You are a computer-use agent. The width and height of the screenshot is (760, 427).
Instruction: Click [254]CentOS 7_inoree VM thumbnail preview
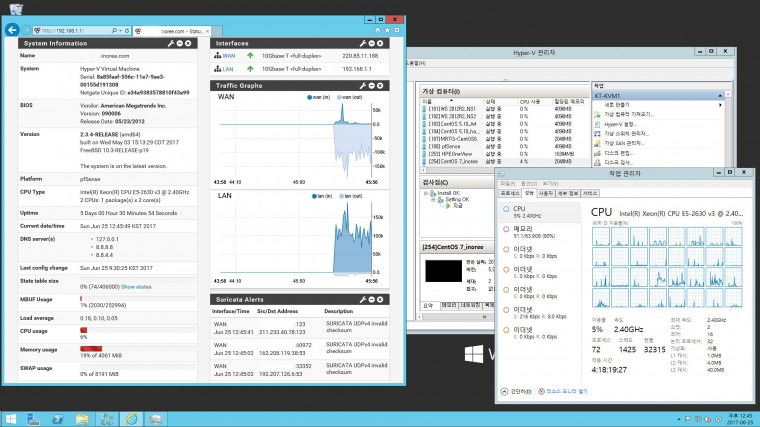[443, 271]
